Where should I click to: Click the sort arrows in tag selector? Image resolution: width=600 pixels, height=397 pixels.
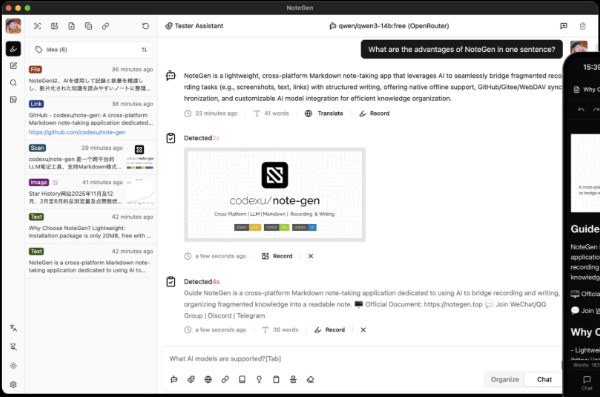point(144,49)
